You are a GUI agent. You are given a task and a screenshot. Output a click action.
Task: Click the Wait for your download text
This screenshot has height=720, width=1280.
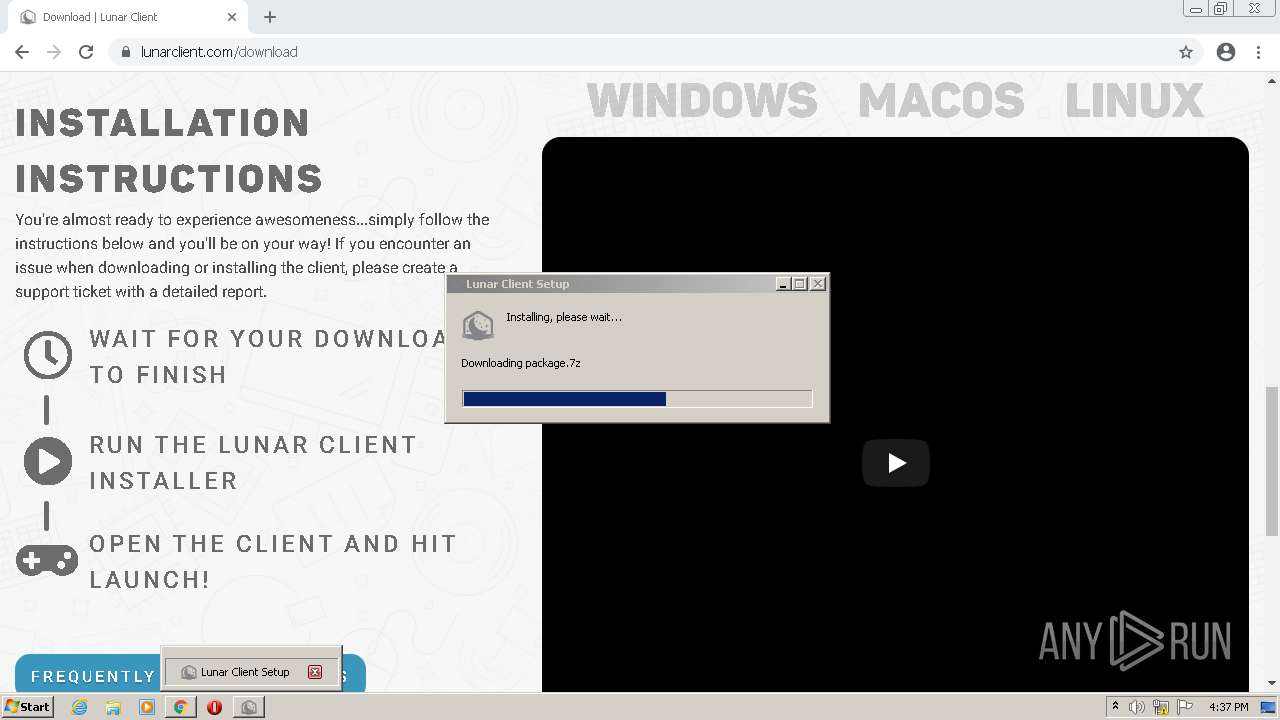coord(268,357)
